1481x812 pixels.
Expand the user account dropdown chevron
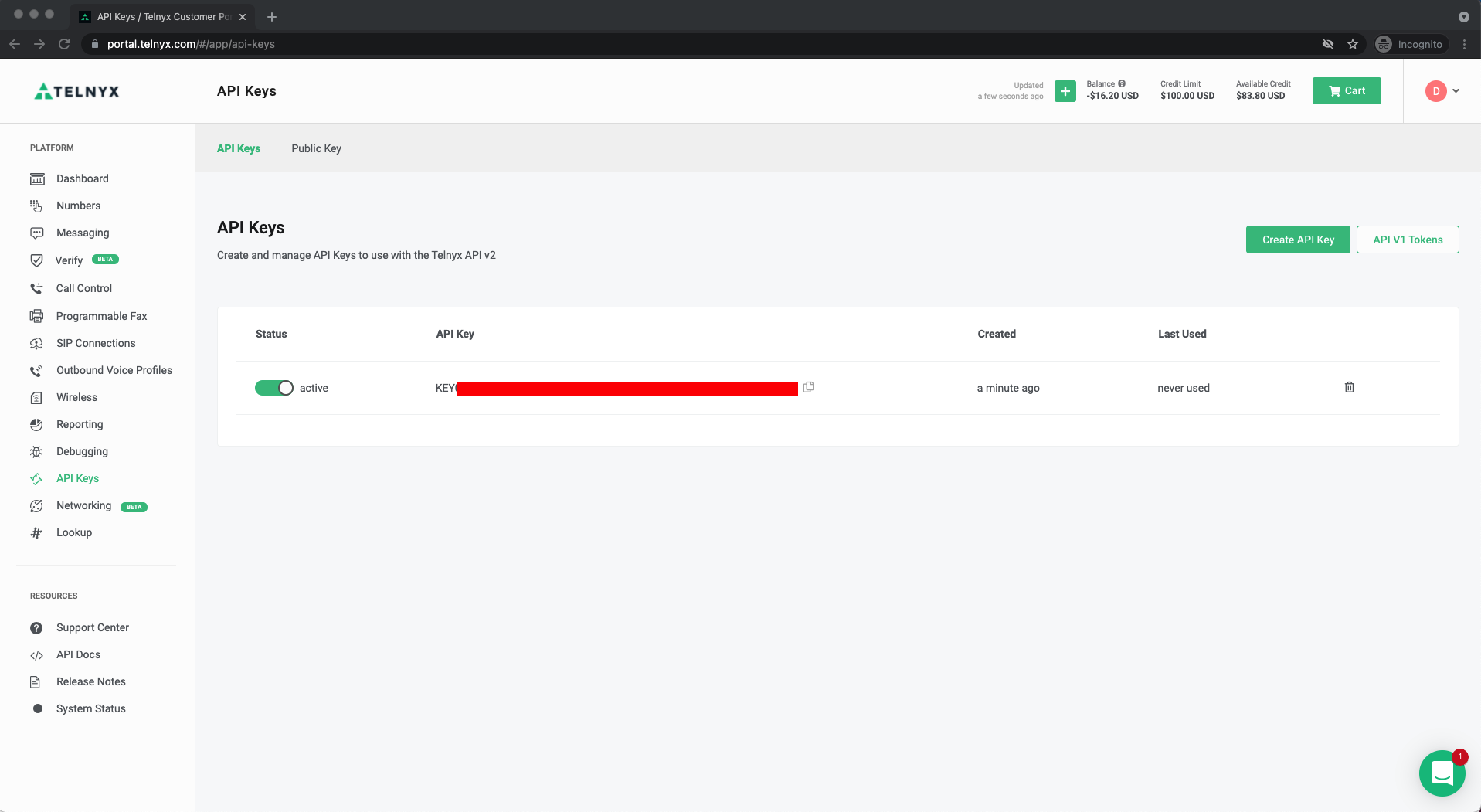tap(1456, 91)
